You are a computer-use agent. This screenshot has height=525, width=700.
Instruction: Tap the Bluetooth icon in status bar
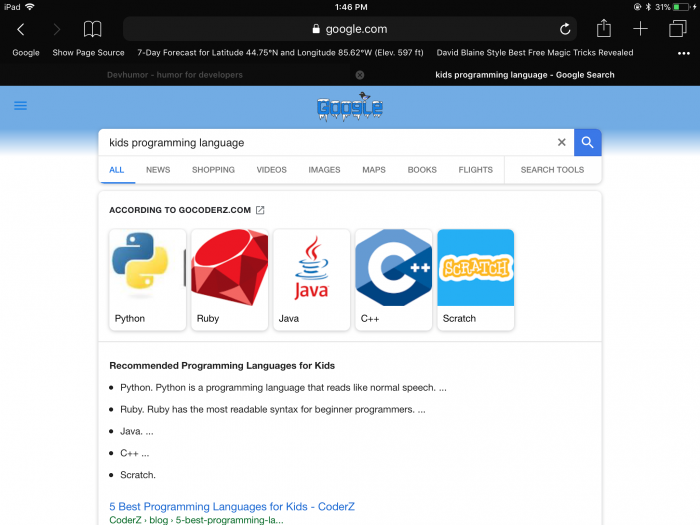(648, 7)
